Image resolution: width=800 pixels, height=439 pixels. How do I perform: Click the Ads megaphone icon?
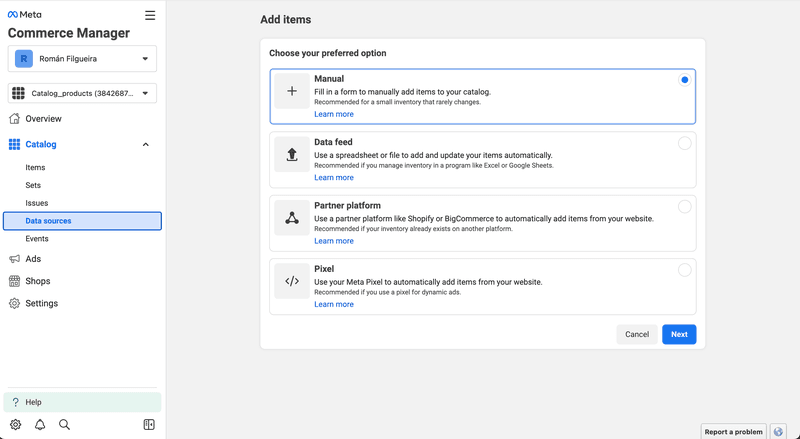[15, 259]
